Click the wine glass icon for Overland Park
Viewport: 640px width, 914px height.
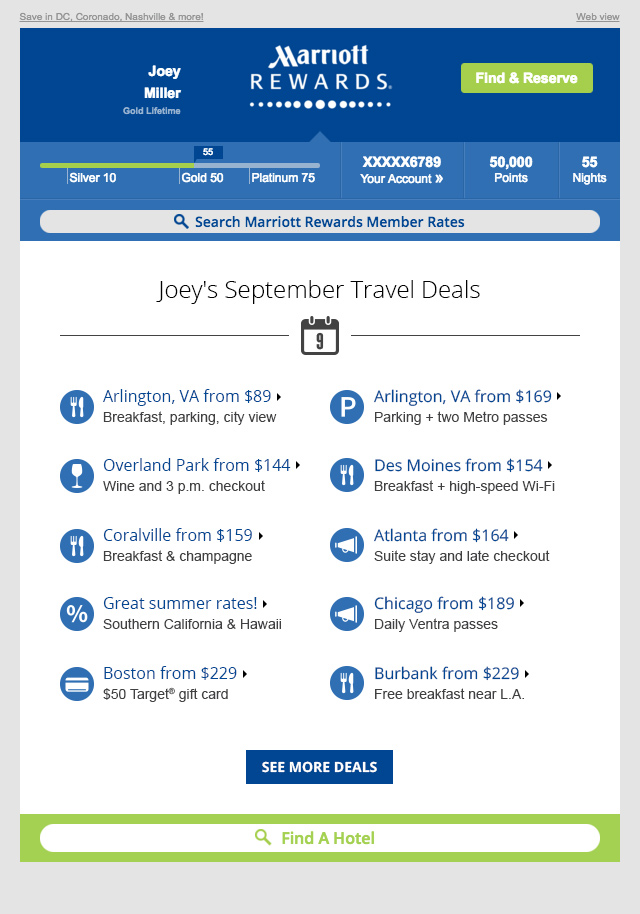pos(76,475)
